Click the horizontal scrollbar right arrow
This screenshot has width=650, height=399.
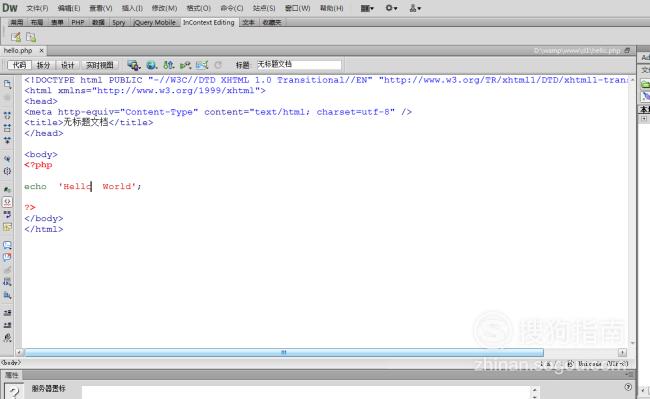(x=622, y=352)
